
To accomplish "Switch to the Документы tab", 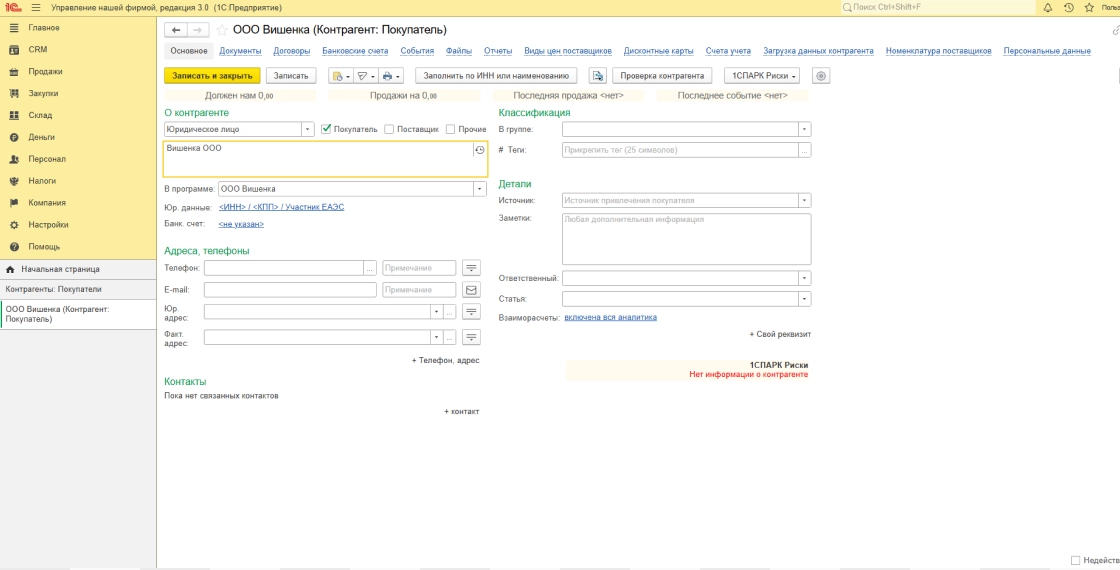I will tap(240, 51).
